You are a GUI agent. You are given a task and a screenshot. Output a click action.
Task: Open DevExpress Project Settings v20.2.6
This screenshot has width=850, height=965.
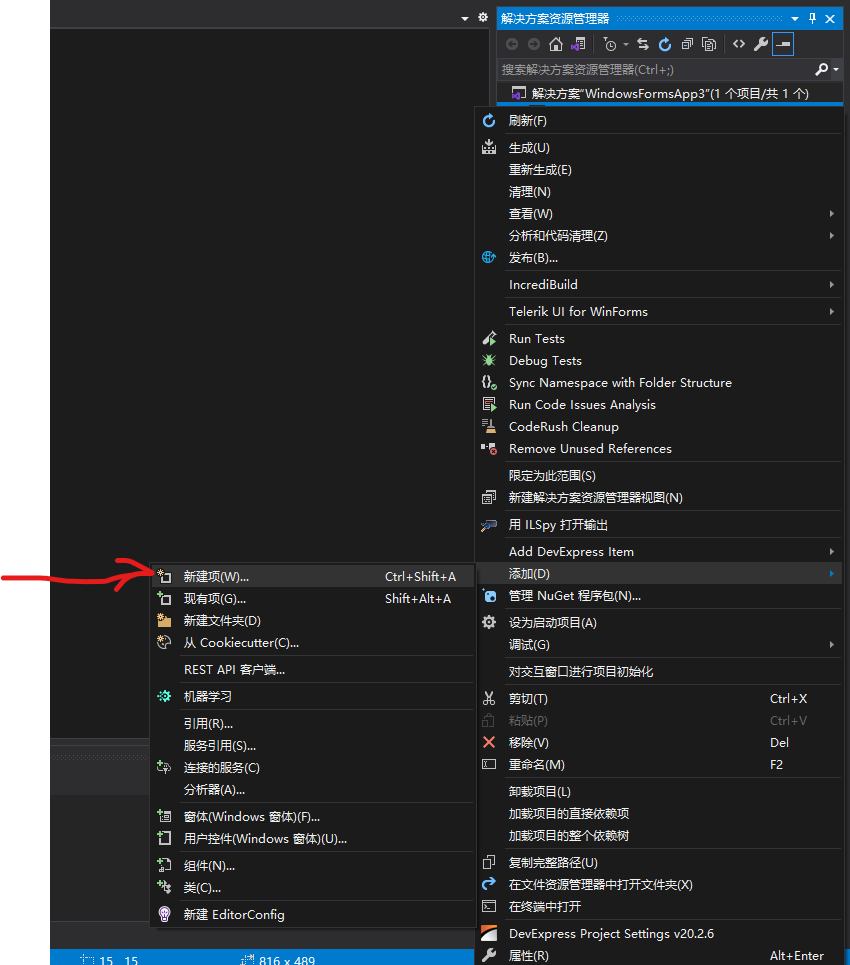[659, 934]
